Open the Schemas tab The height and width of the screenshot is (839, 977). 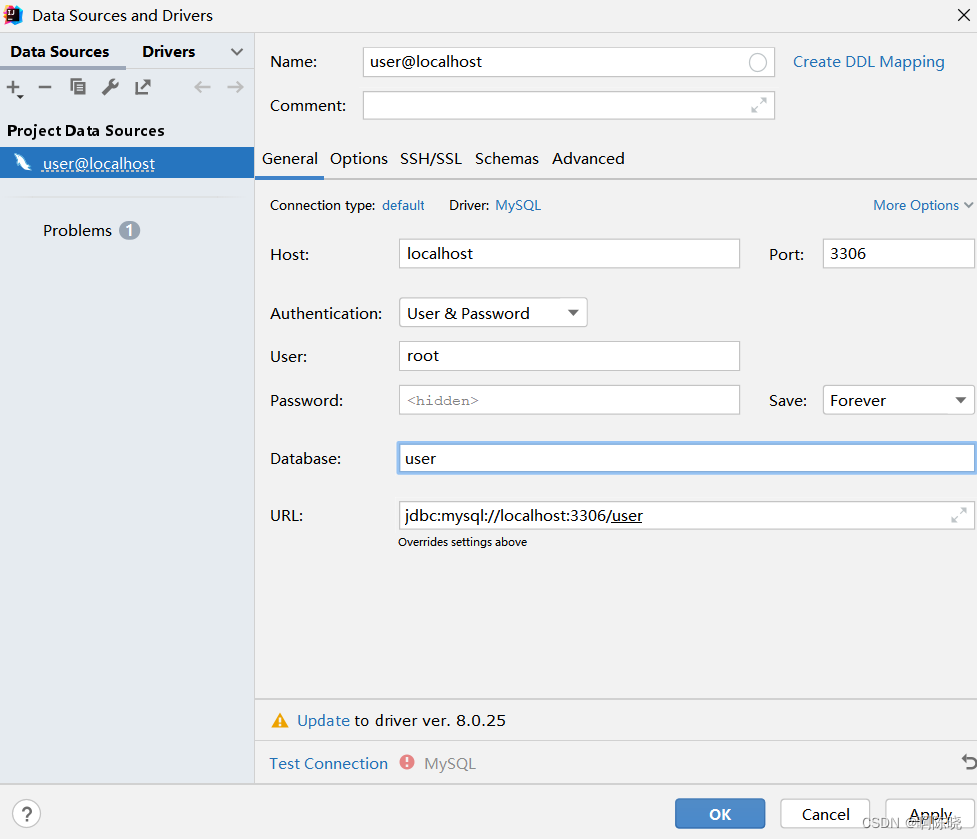coord(507,159)
